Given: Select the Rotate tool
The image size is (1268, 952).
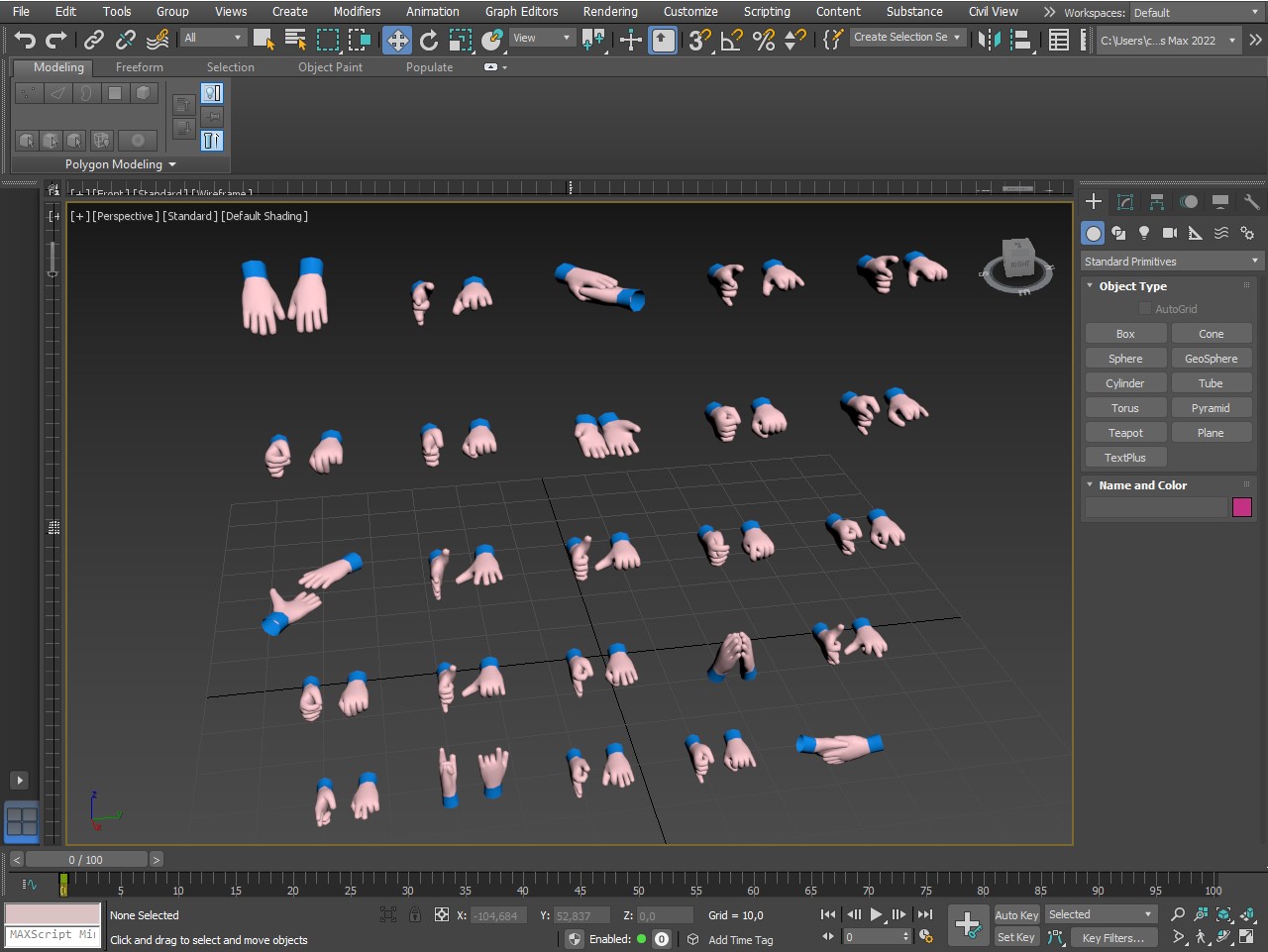Looking at the screenshot, I should (429, 40).
